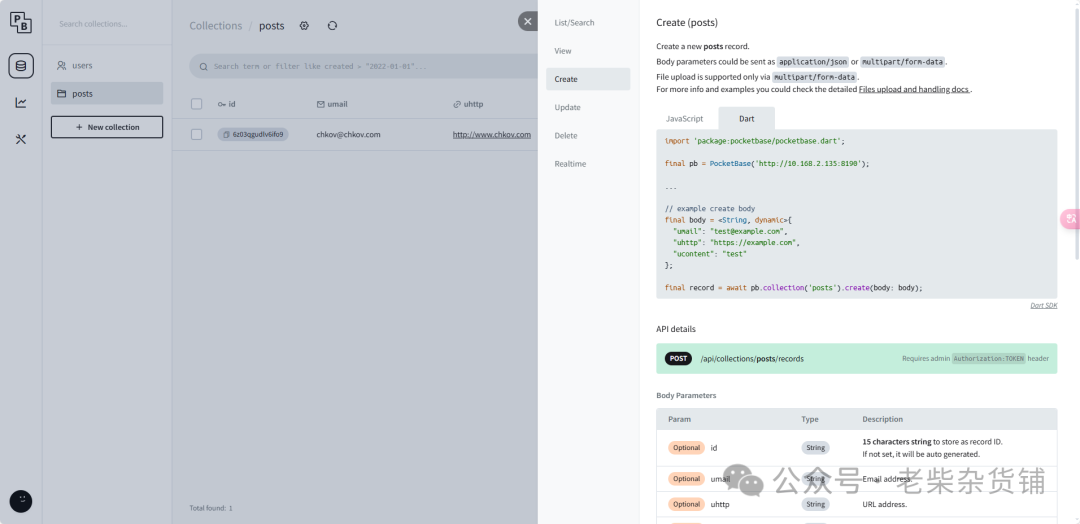Switch to the JavaScript code tab
This screenshot has width=1080, height=524.
click(685, 118)
